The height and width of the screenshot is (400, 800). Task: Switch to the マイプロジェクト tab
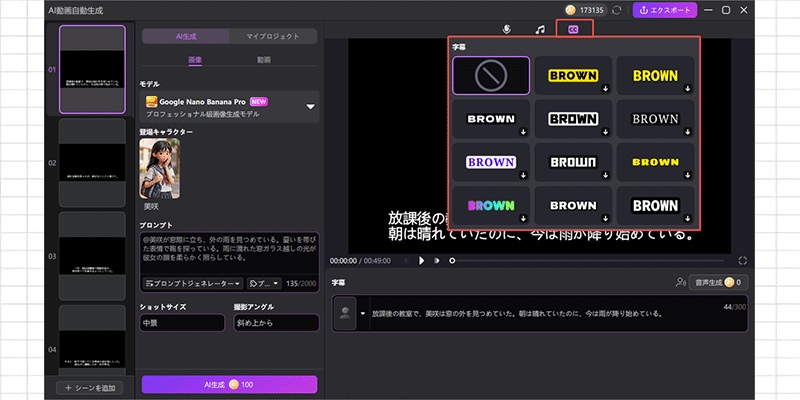(273, 36)
